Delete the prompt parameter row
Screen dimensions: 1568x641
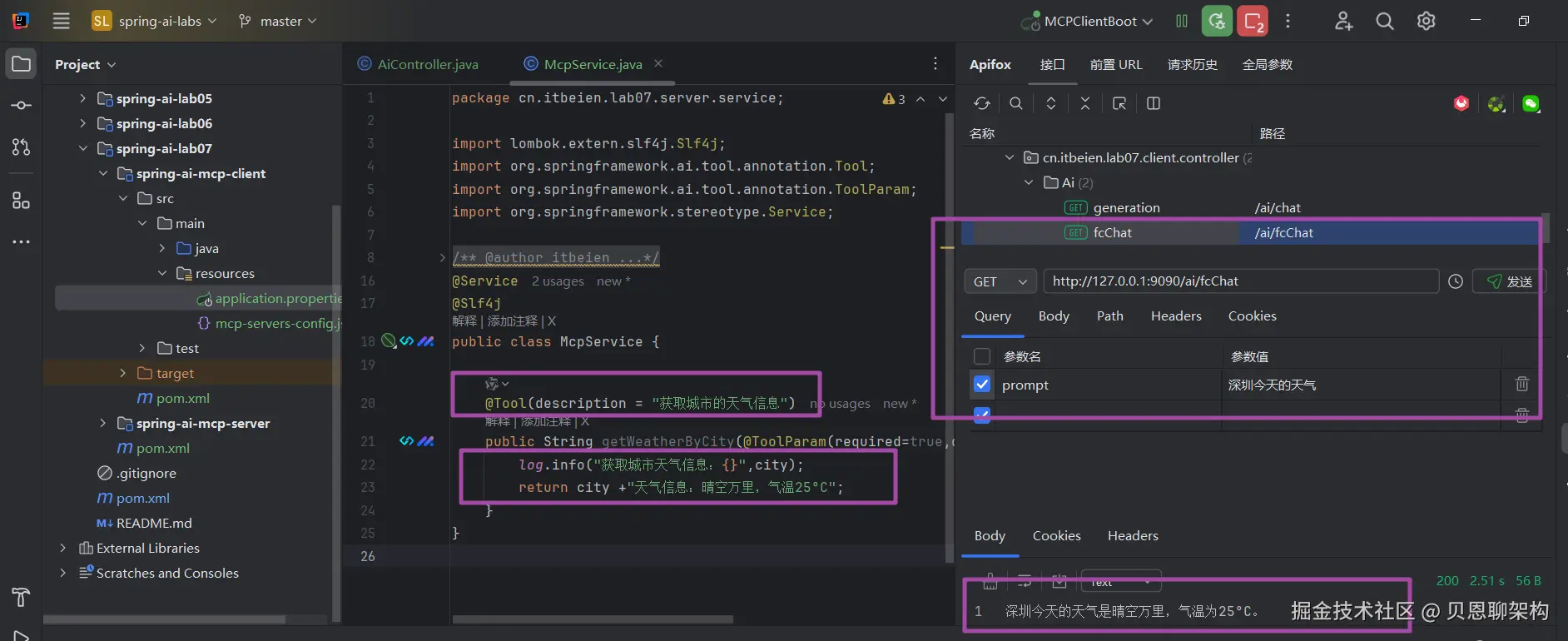1521,384
